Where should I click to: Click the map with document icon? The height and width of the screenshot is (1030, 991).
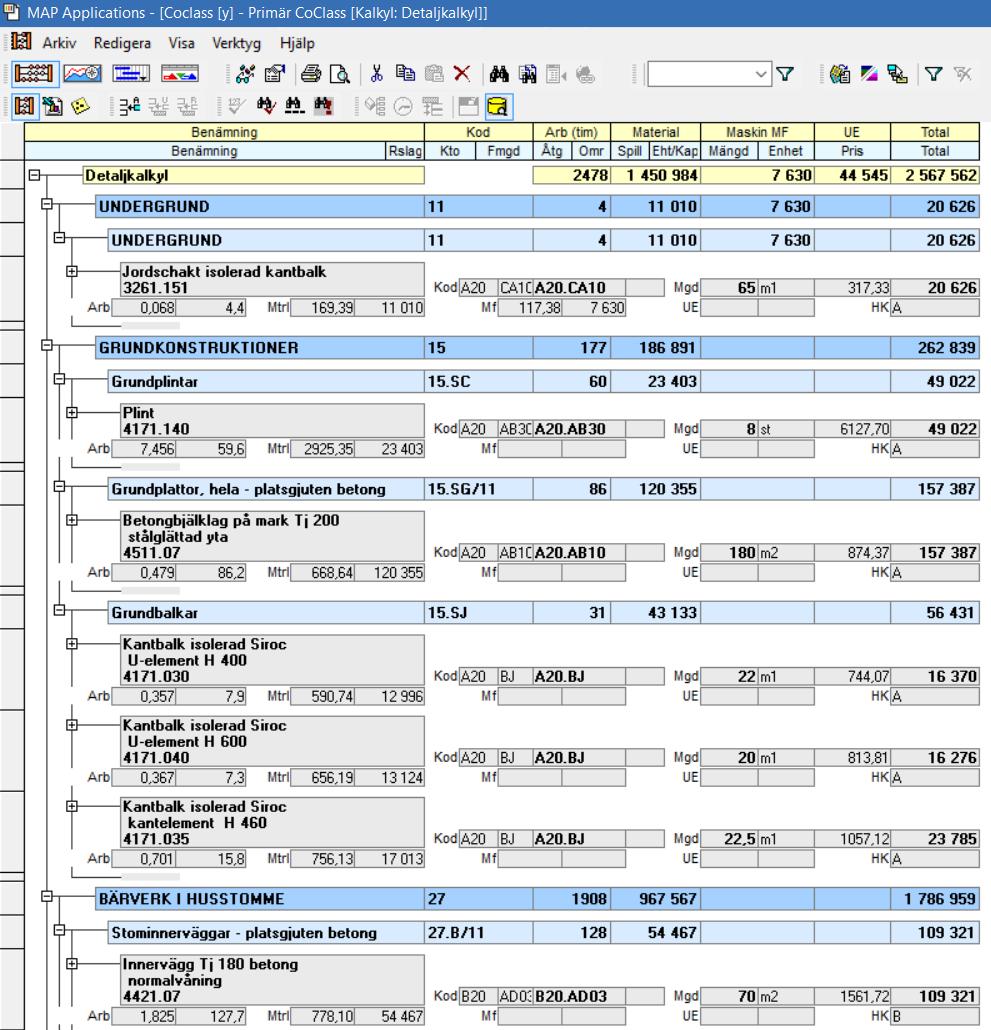(839, 74)
